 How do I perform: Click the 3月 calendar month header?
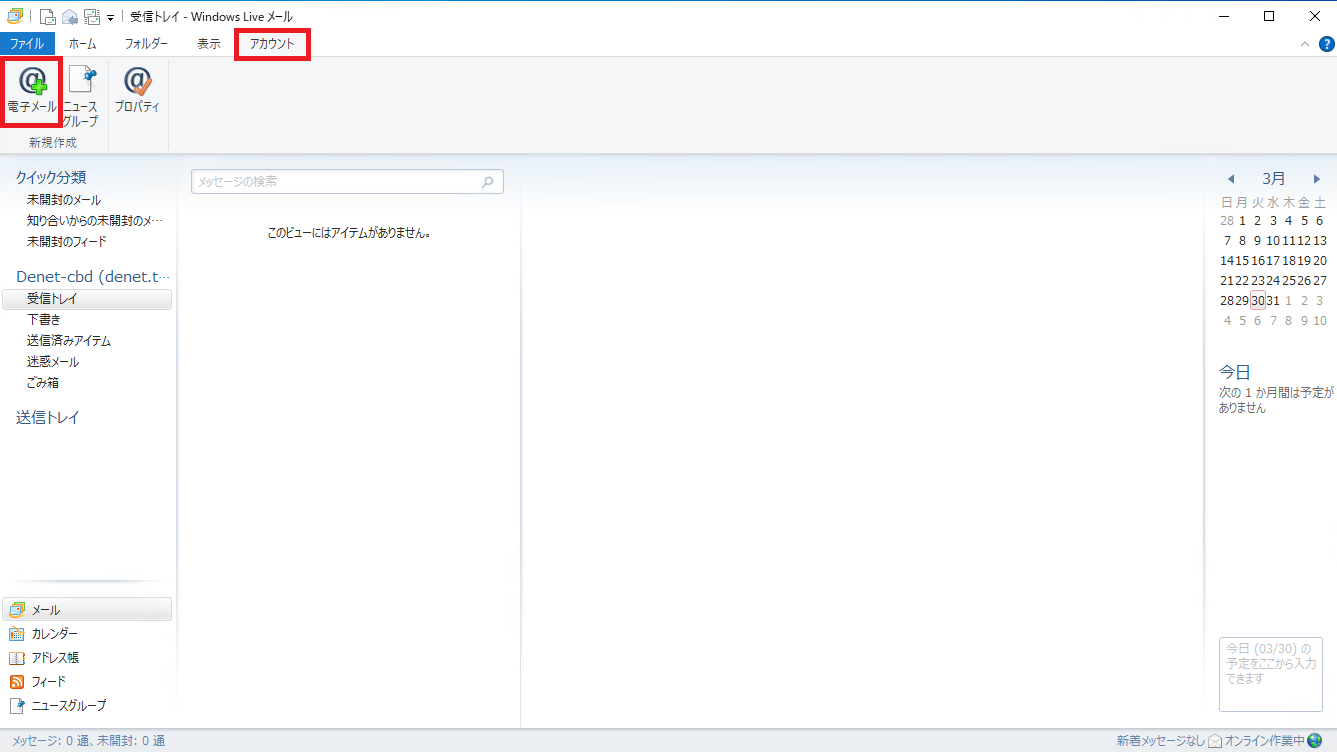(x=1274, y=179)
